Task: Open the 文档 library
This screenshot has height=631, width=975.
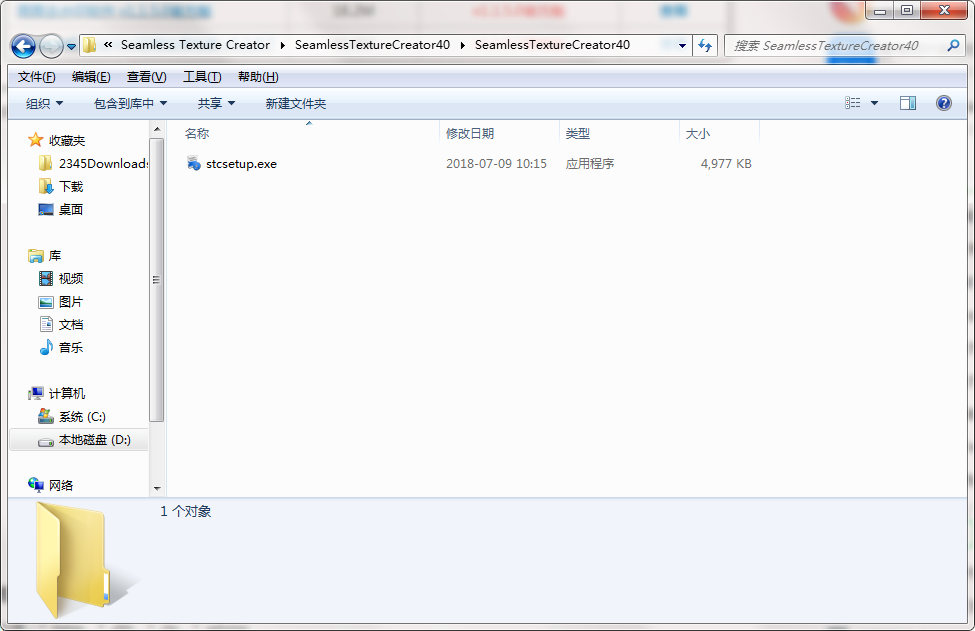Action: point(71,325)
